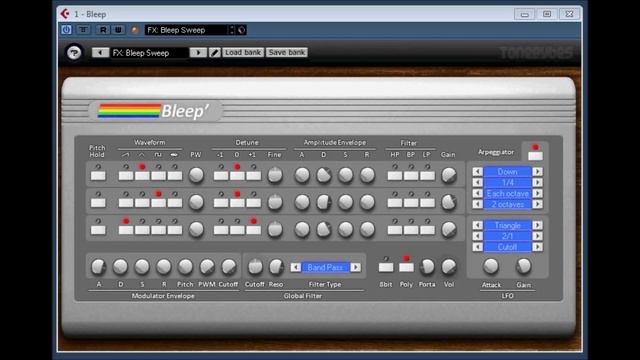This screenshot has width=640, height=360.
Task: Click the Modulator Envelope Pitch knob
Action: tap(185, 267)
